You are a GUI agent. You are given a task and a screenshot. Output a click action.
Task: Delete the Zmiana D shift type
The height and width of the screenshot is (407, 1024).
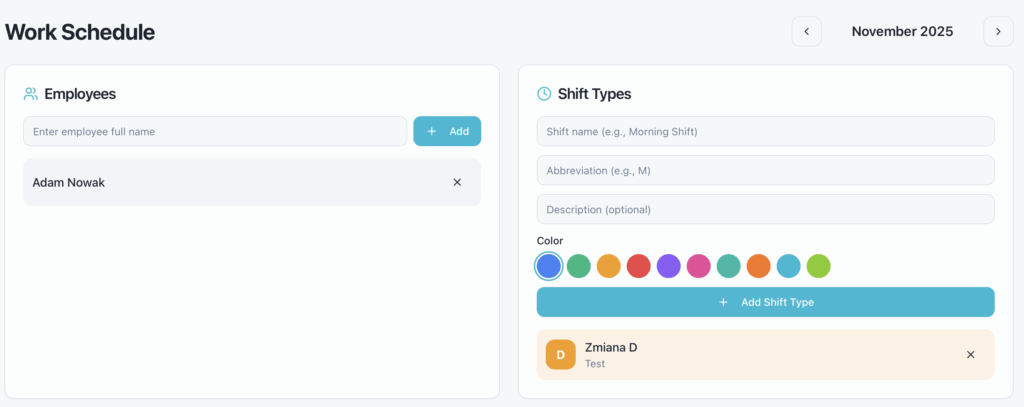pyautogui.click(x=970, y=354)
